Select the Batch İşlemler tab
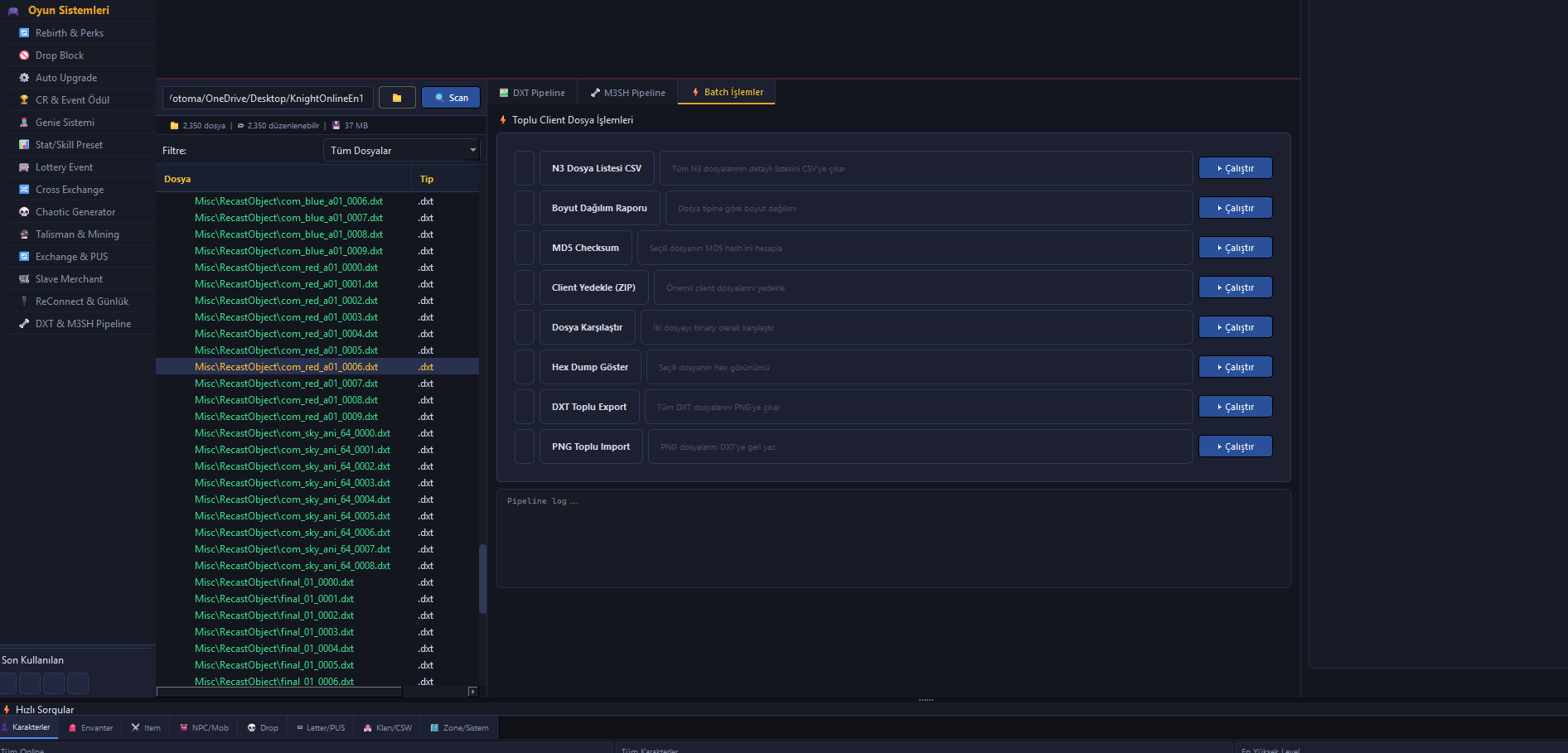This screenshot has width=1568, height=753. click(727, 92)
